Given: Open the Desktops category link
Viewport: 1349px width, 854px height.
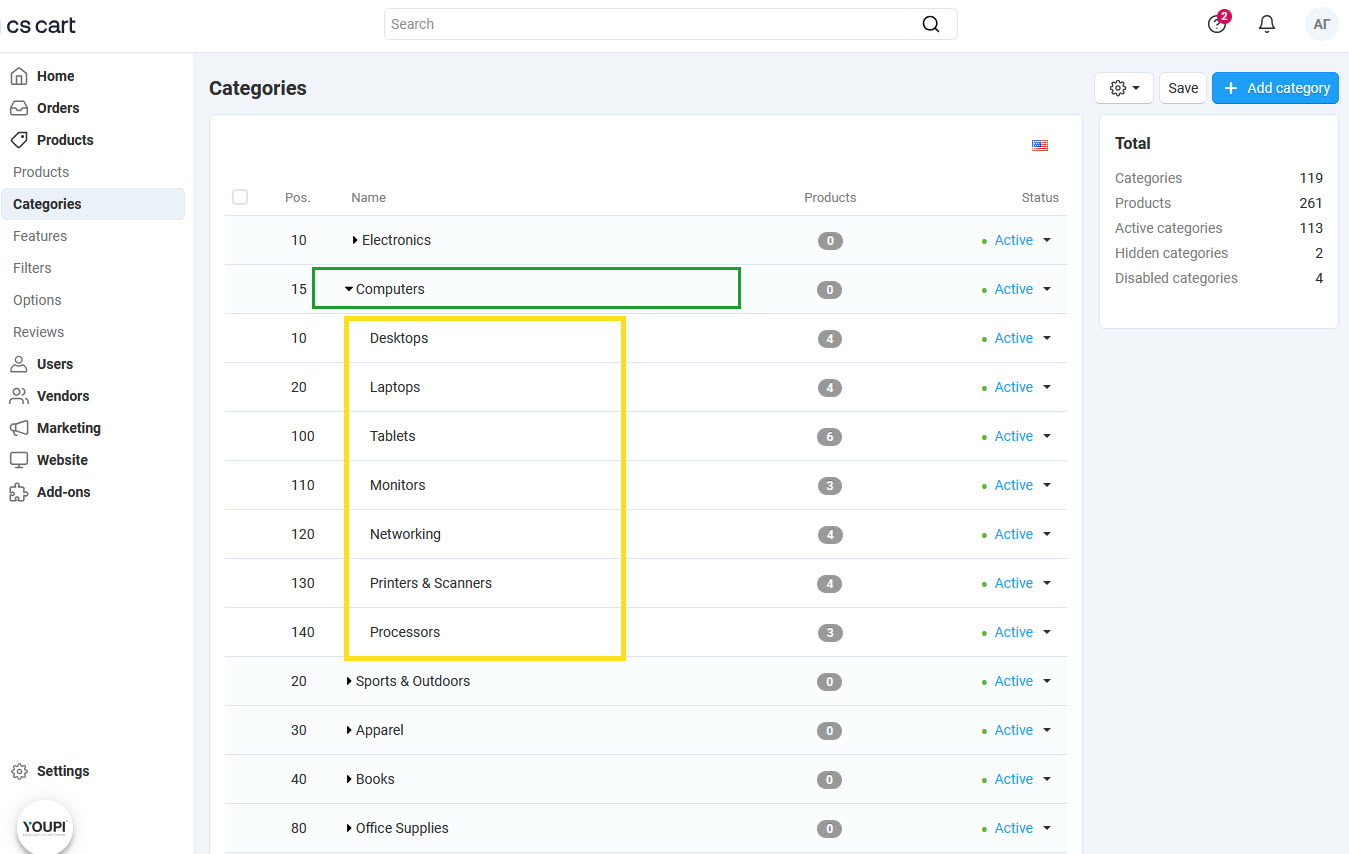Looking at the screenshot, I should point(399,338).
